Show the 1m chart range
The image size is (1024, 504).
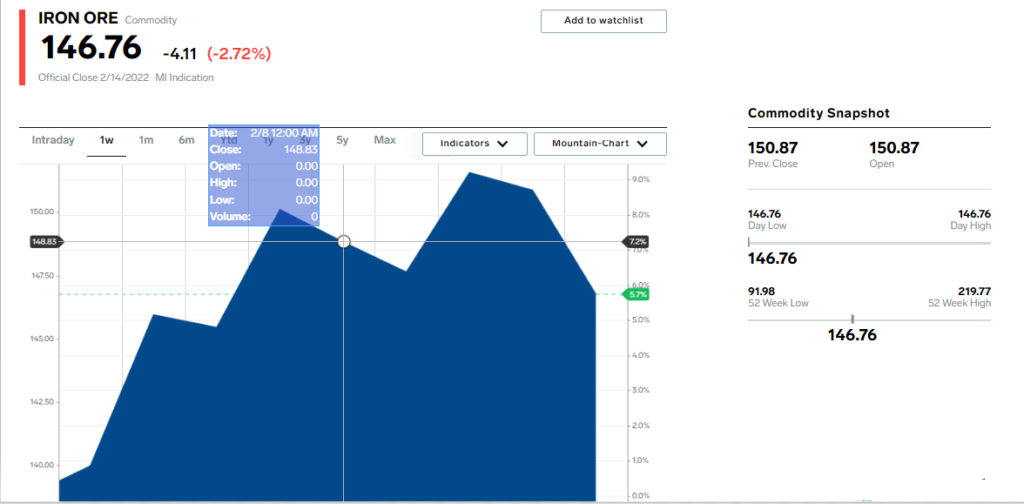click(x=146, y=140)
